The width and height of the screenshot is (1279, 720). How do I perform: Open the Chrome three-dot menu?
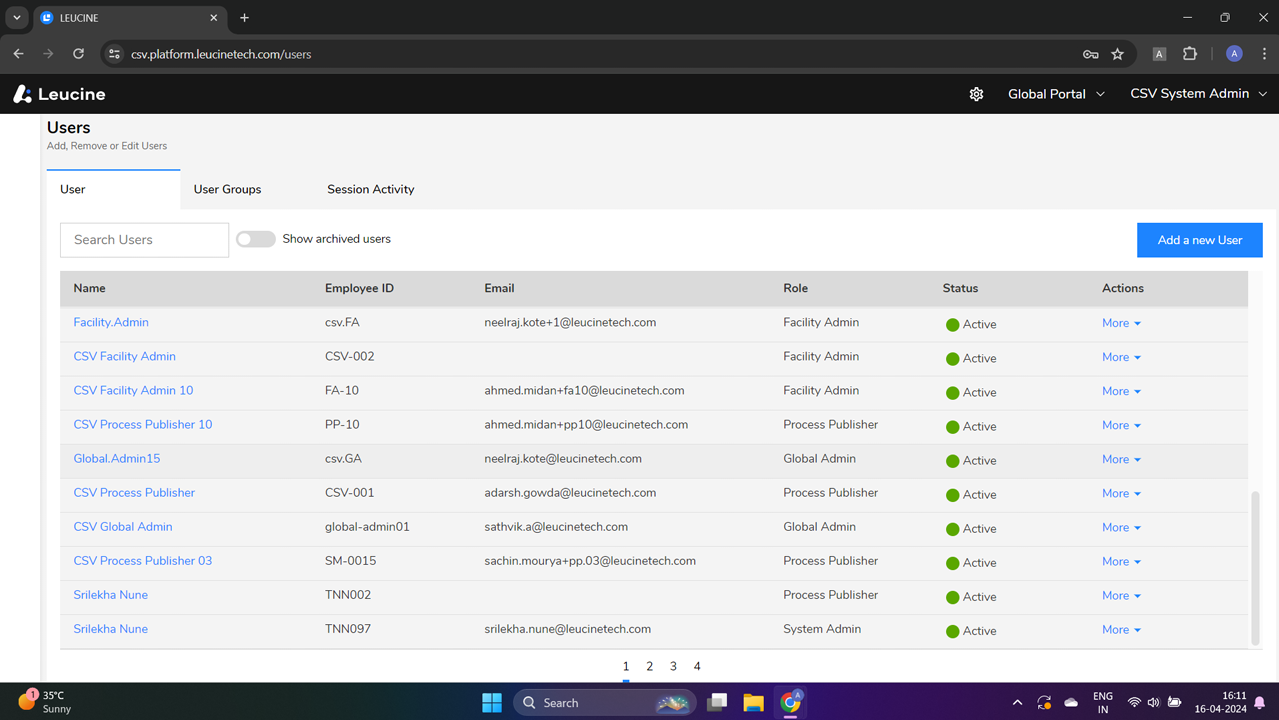pyautogui.click(x=1264, y=54)
